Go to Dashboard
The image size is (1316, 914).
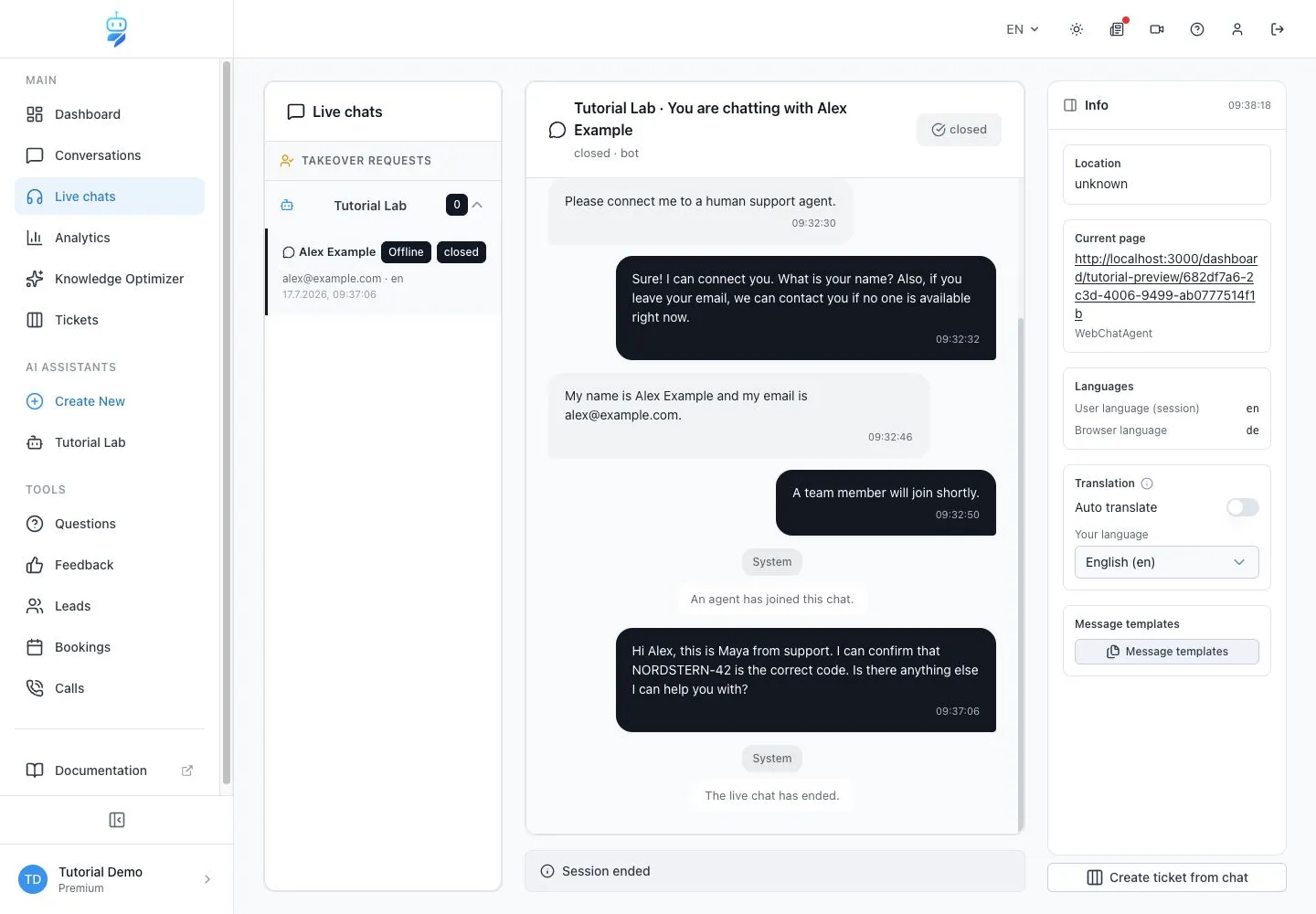(x=110, y=114)
